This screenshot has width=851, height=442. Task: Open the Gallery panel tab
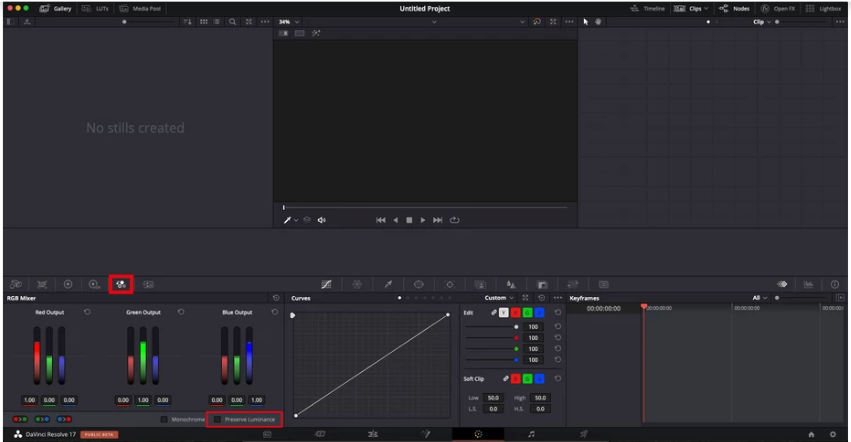click(x=56, y=9)
